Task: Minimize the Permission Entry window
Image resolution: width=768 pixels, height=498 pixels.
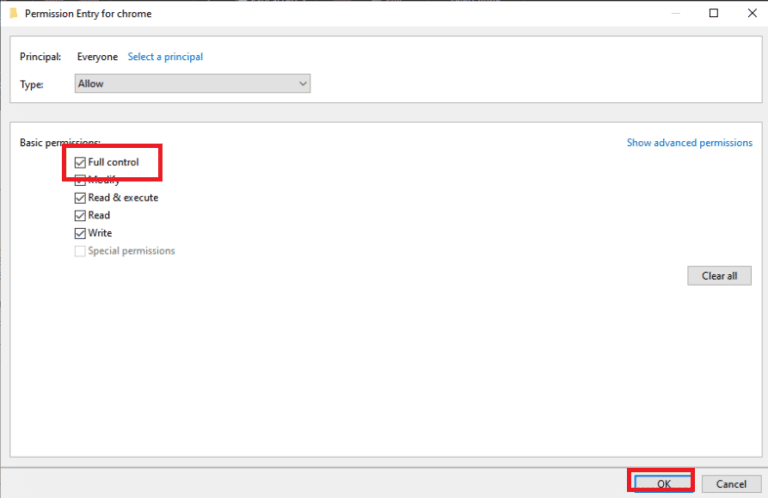Action: [x=675, y=13]
